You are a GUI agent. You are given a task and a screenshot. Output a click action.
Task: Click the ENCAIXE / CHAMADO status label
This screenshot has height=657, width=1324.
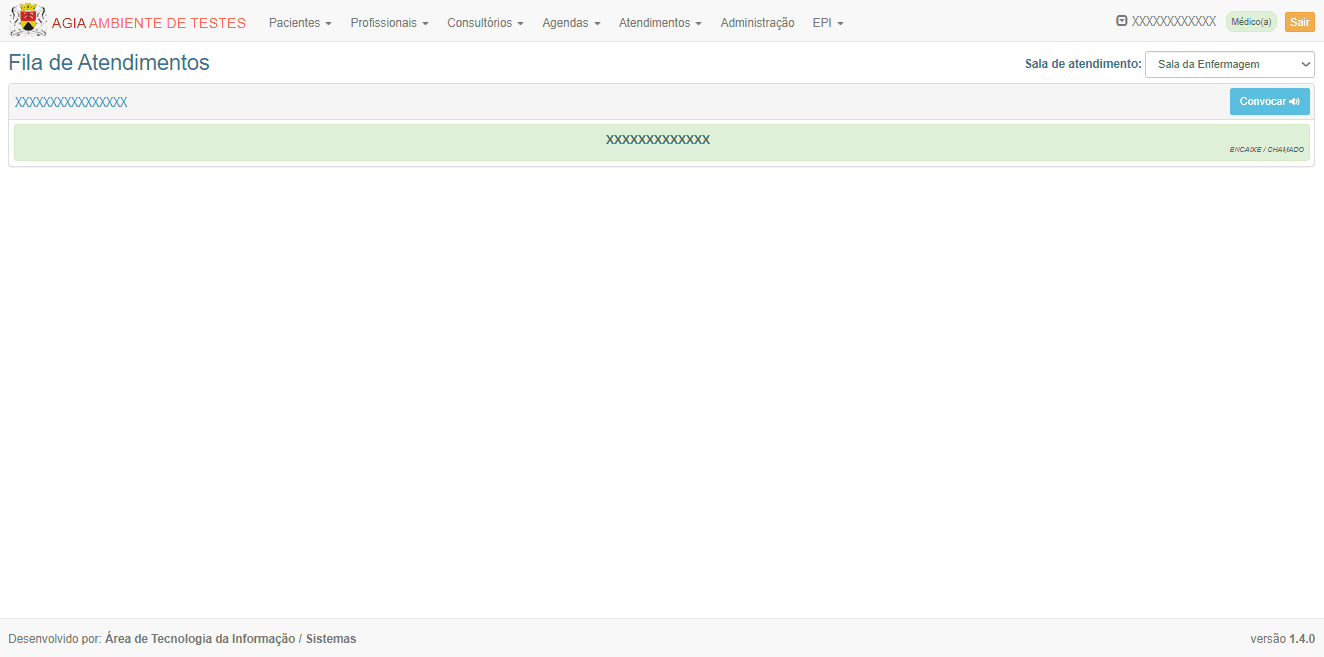(1266, 150)
